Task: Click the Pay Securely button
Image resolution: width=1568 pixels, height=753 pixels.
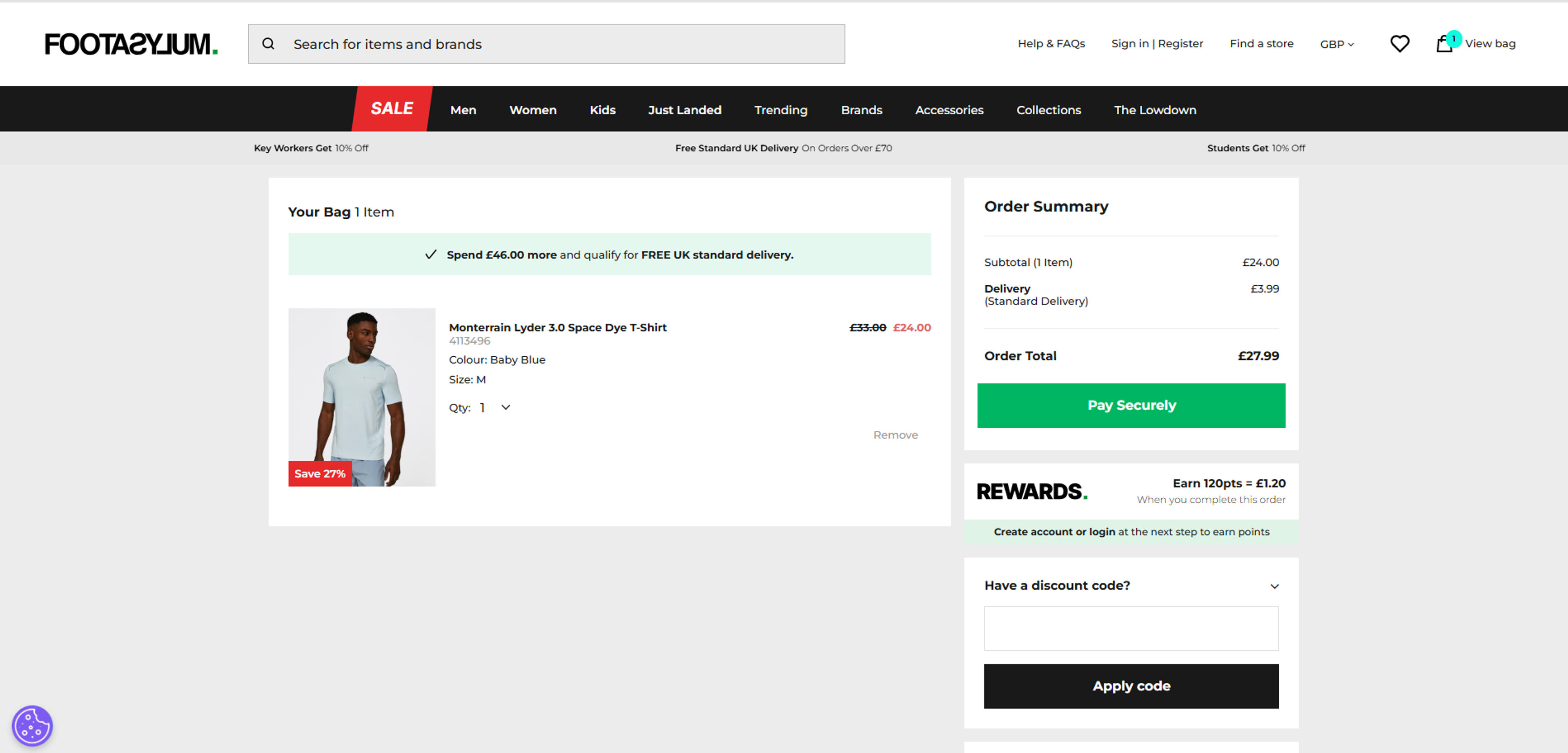Action: [1131, 405]
